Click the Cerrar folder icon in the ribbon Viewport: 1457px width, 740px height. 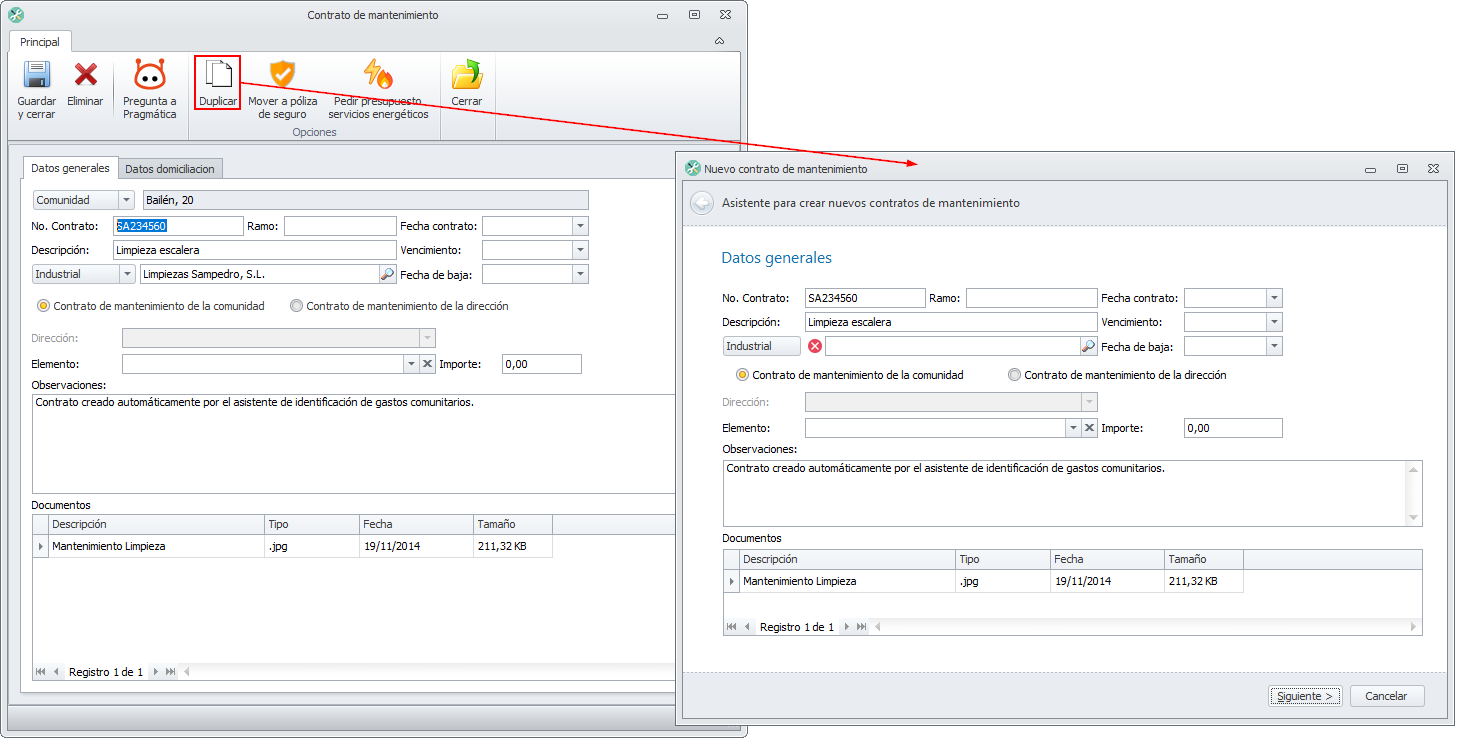466,75
